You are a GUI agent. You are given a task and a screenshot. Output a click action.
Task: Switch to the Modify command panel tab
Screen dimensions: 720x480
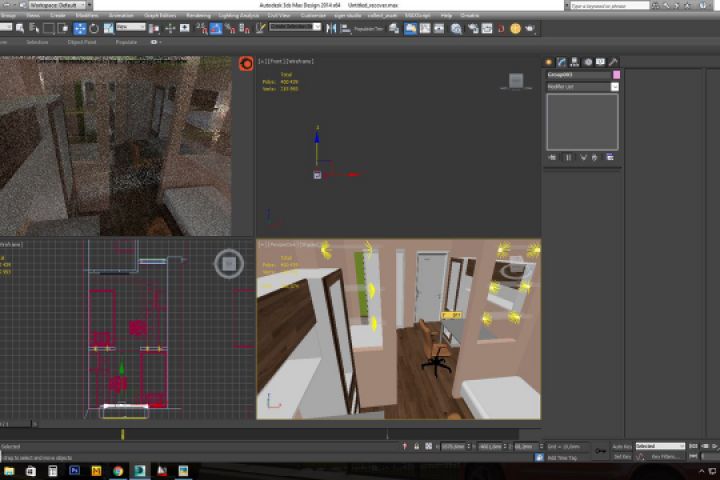(x=562, y=62)
